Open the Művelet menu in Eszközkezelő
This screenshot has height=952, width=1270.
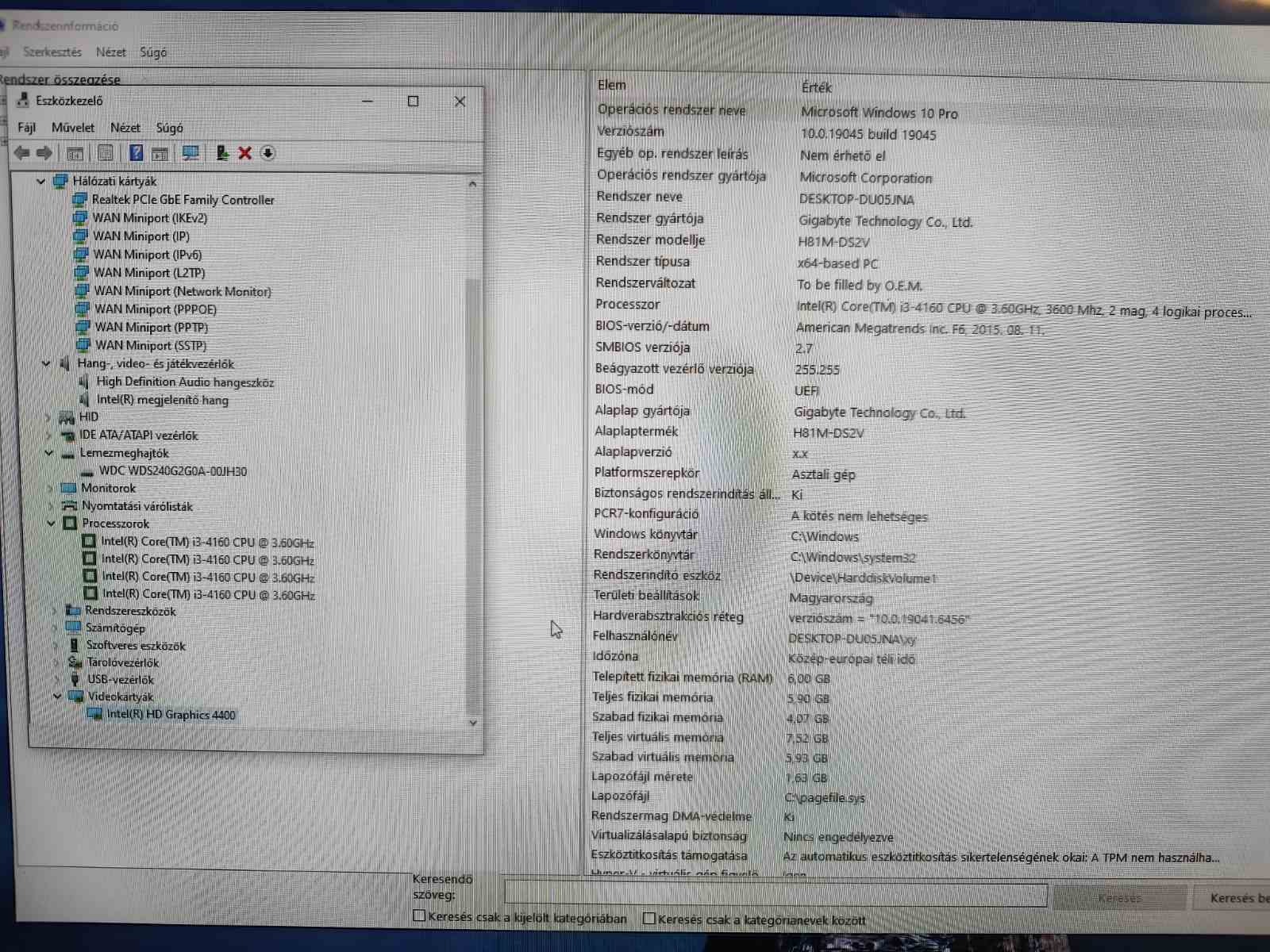point(73,127)
